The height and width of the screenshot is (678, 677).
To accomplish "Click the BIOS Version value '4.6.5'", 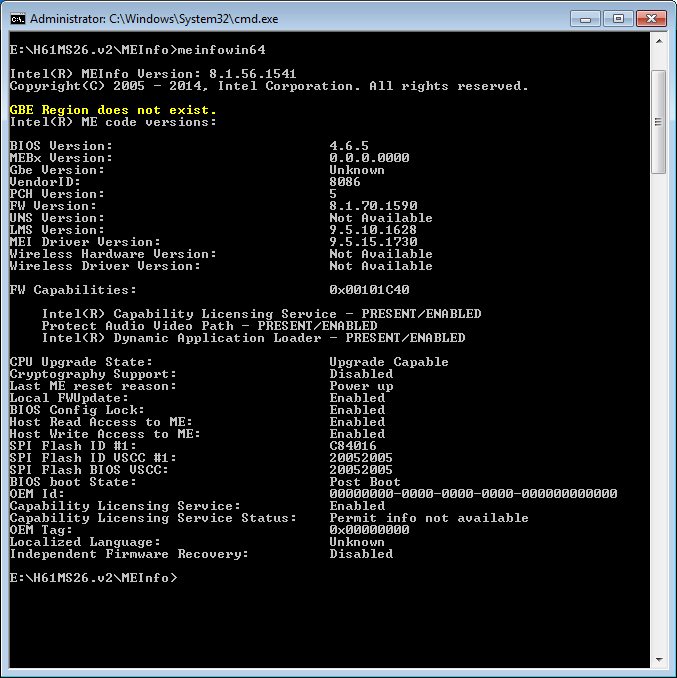I will point(349,146).
